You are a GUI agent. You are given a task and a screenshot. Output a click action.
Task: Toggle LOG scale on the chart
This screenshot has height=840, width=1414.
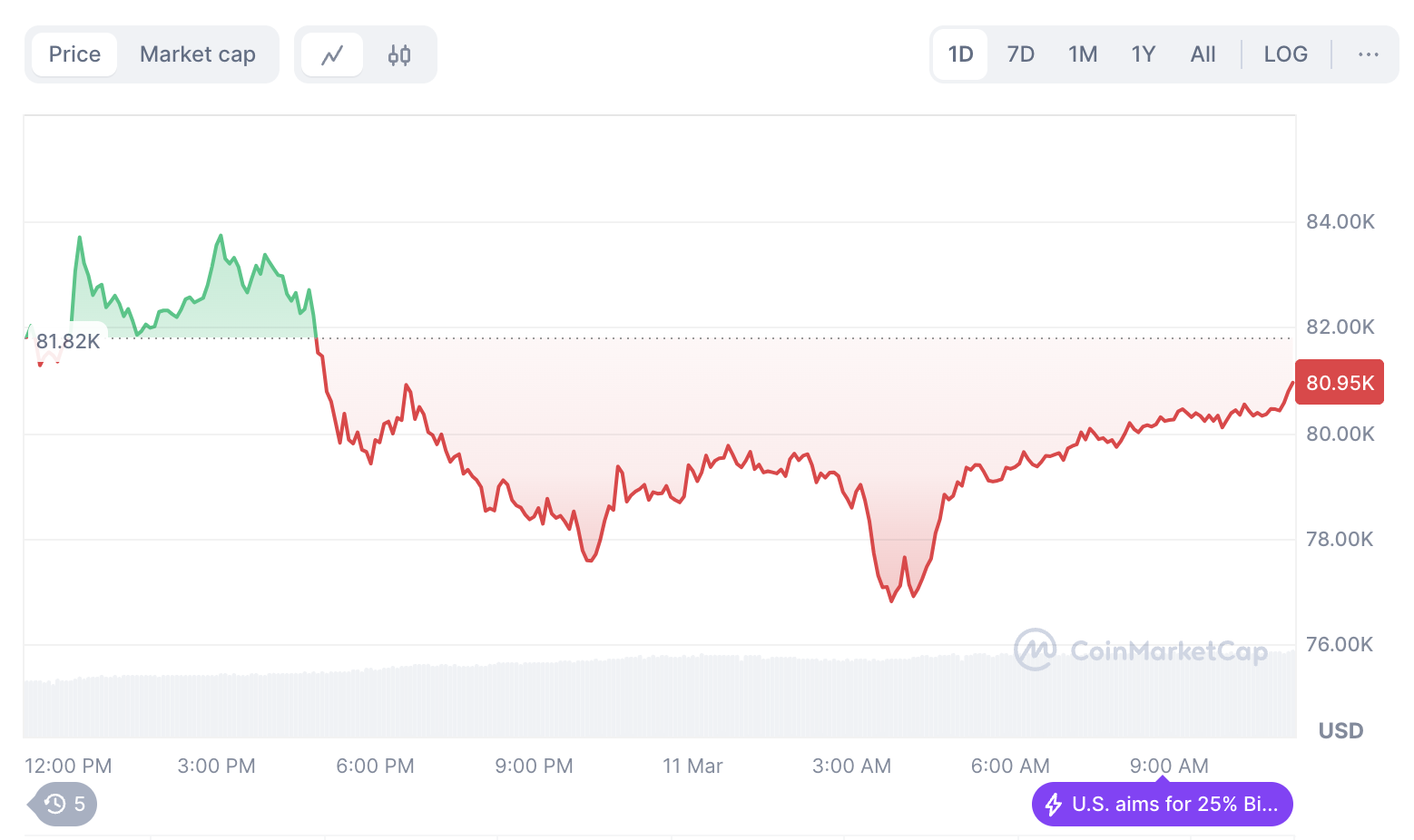click(x=1285, y=54)
